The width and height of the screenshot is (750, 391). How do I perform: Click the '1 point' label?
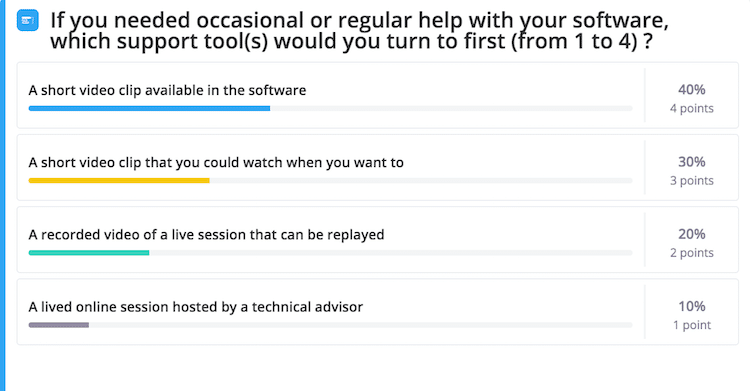click(692, 325)
